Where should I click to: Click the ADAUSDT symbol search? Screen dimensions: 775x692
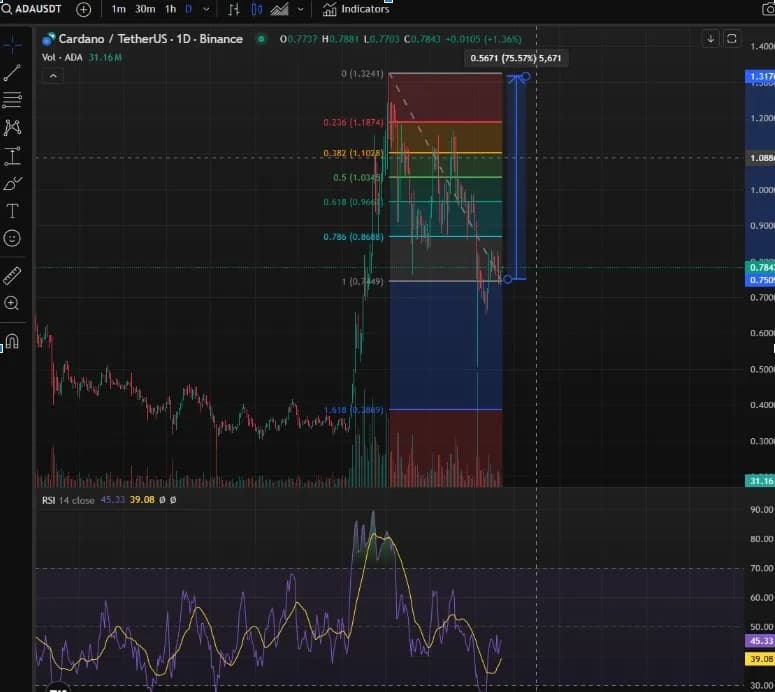point(34,9)
